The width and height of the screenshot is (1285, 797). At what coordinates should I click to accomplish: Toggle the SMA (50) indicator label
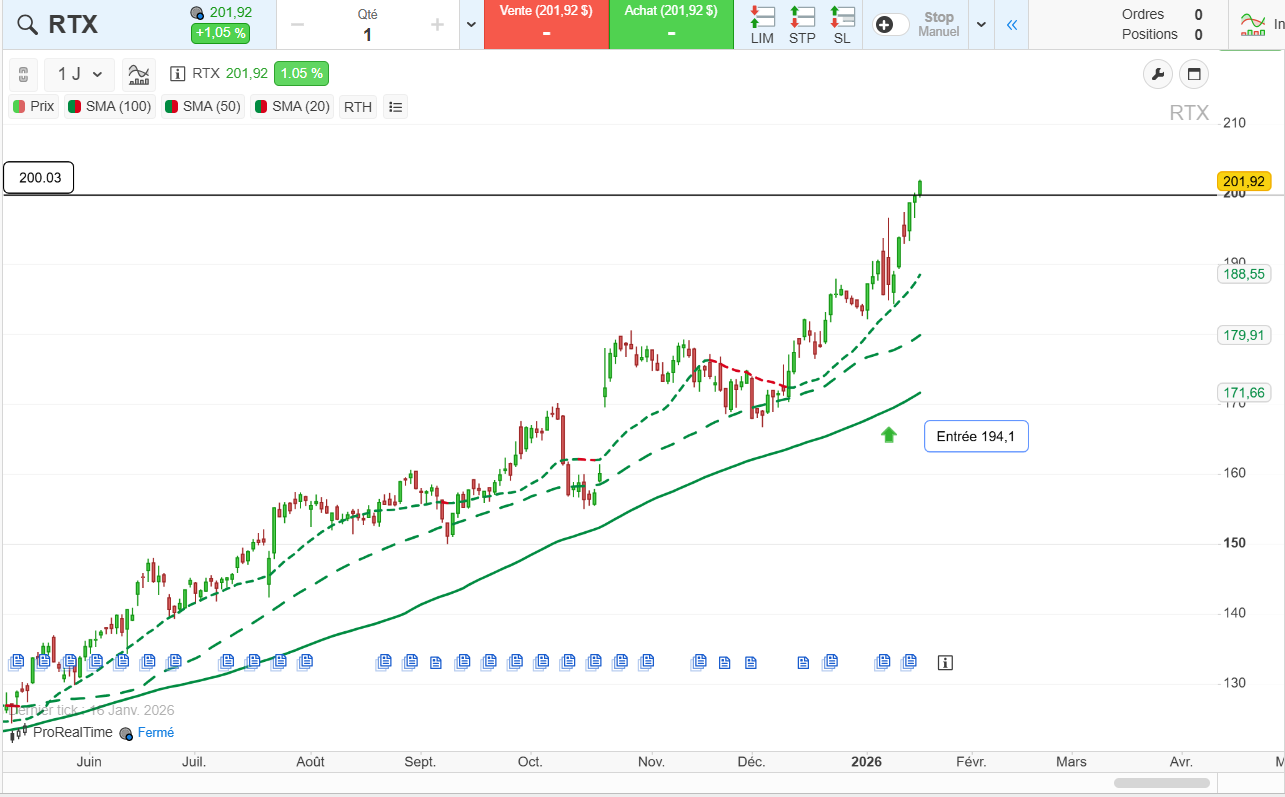pos(203,106)
